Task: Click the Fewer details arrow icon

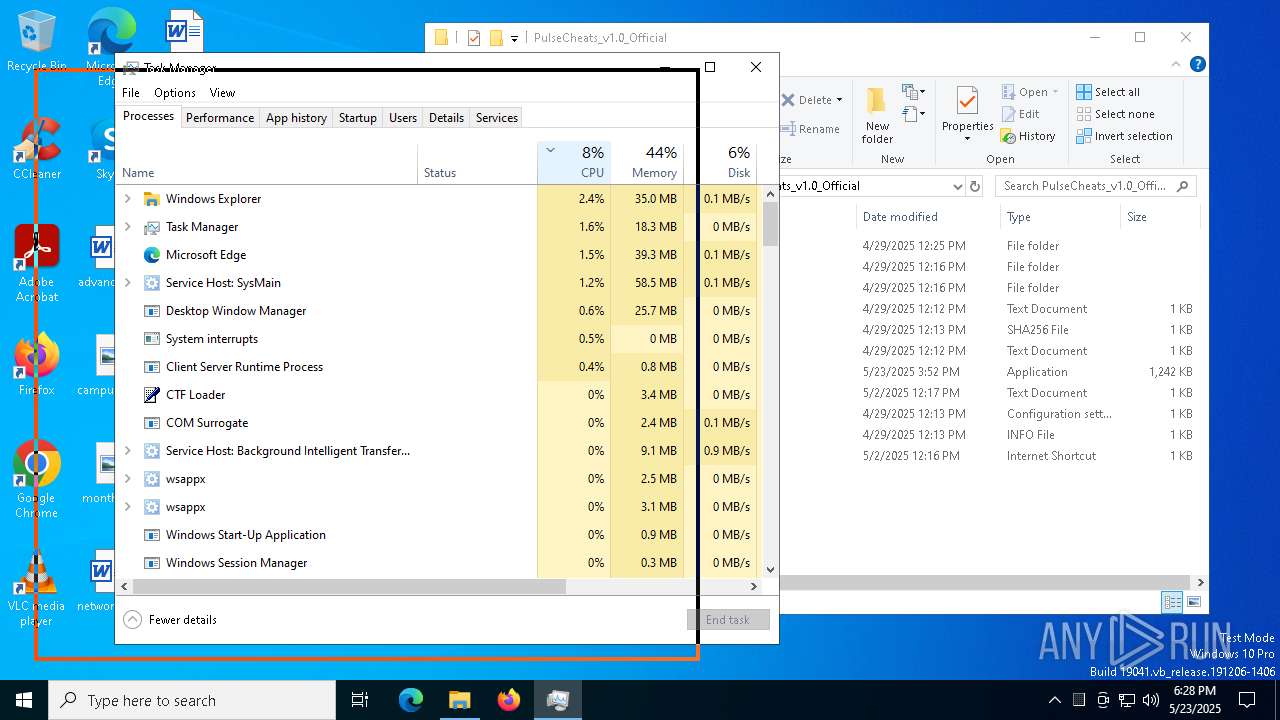Action: (132, 620)
